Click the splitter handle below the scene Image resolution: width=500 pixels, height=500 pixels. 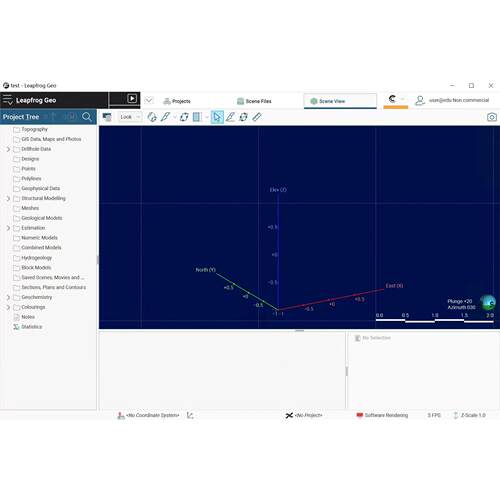pos(300,331)
